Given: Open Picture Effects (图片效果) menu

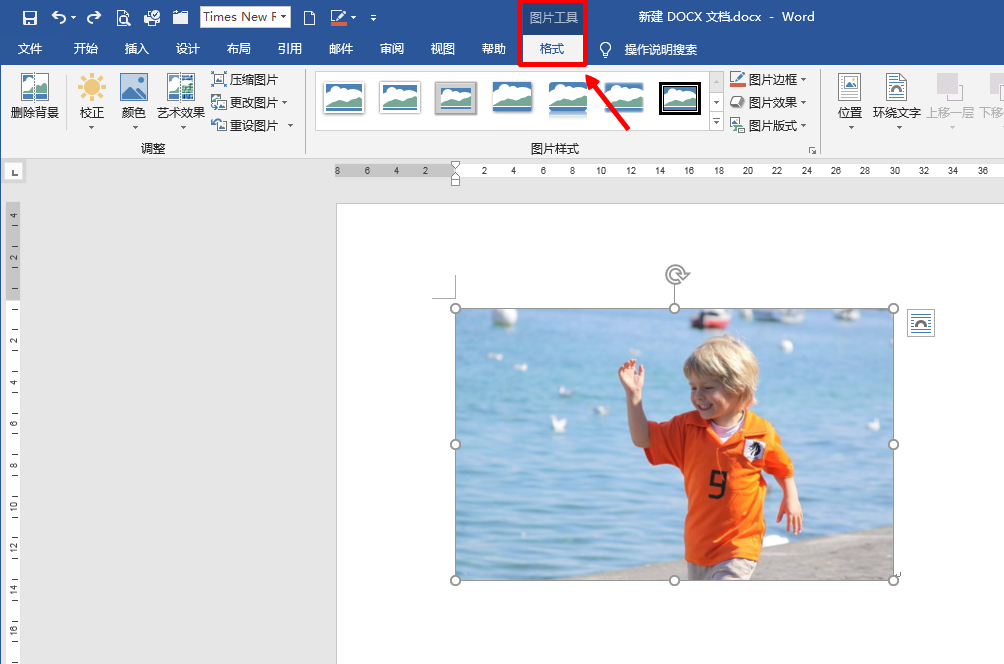Looking at the screenshot, I should pyautogui.click(x=768, y=102).
